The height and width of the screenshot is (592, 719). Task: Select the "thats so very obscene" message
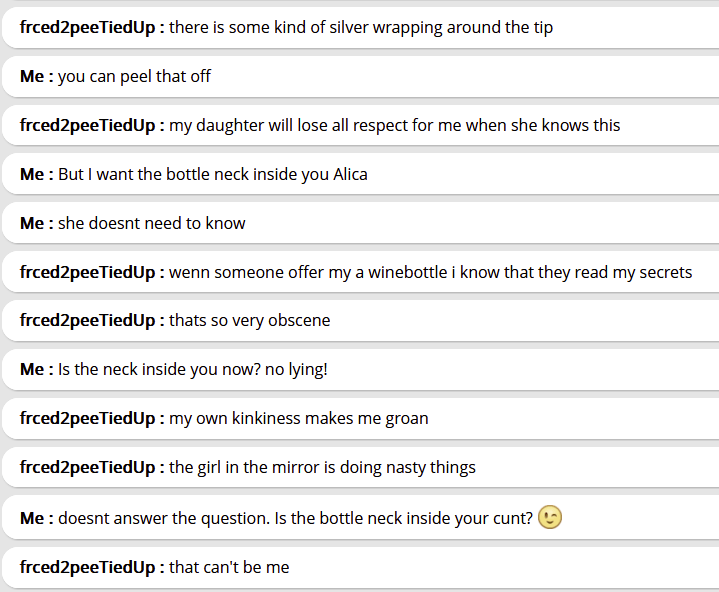pos(249,321)
